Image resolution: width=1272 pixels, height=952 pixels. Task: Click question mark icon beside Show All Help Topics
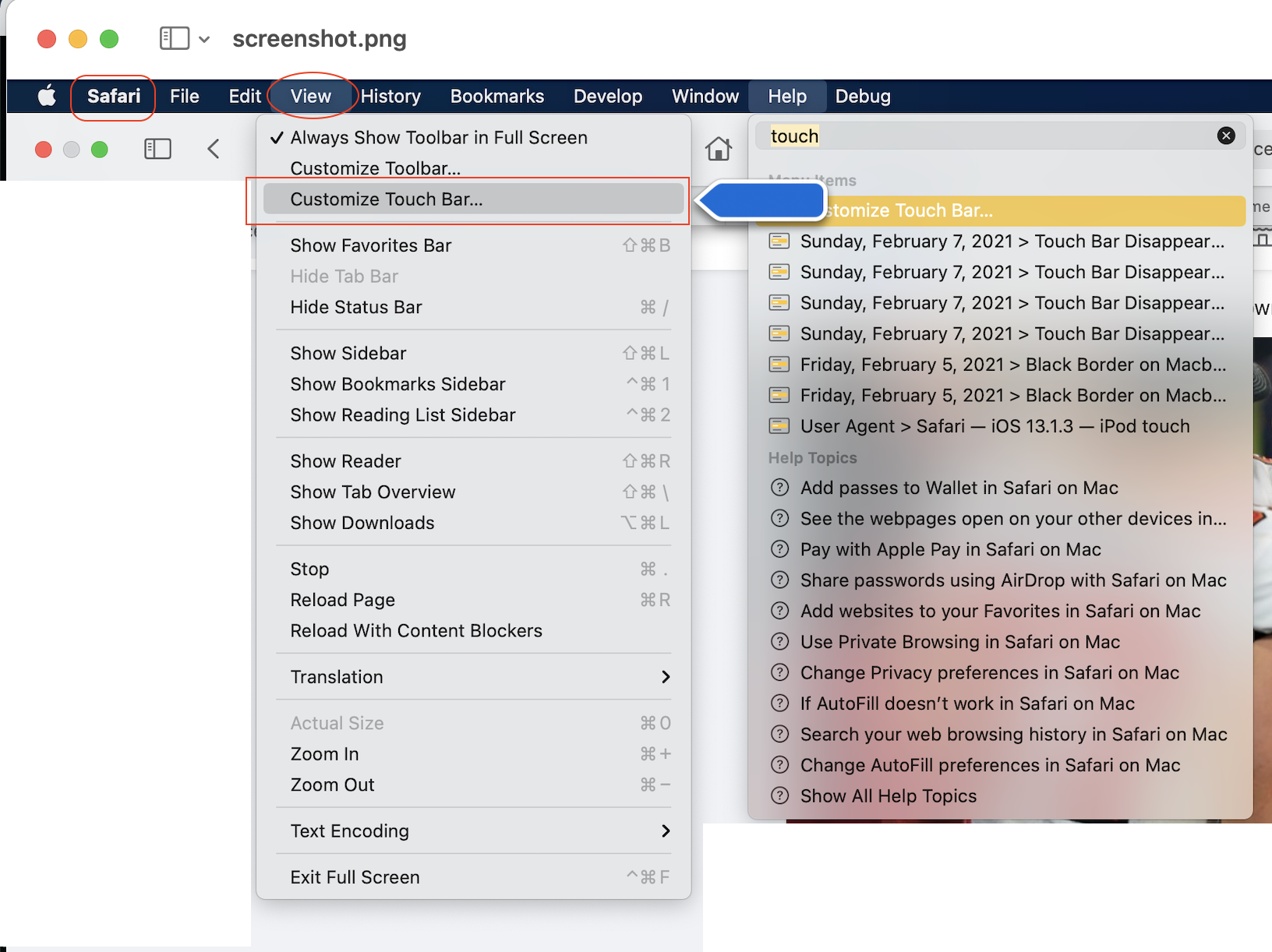(x=779, y=796)
